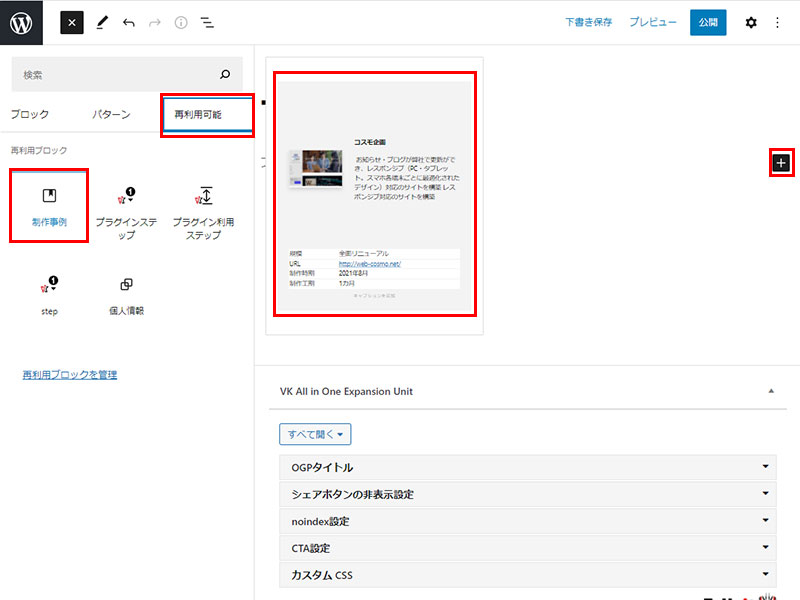Open the すべて開く dropdown
This screenshot has width=800, height=600.
[x=315, y=435]
